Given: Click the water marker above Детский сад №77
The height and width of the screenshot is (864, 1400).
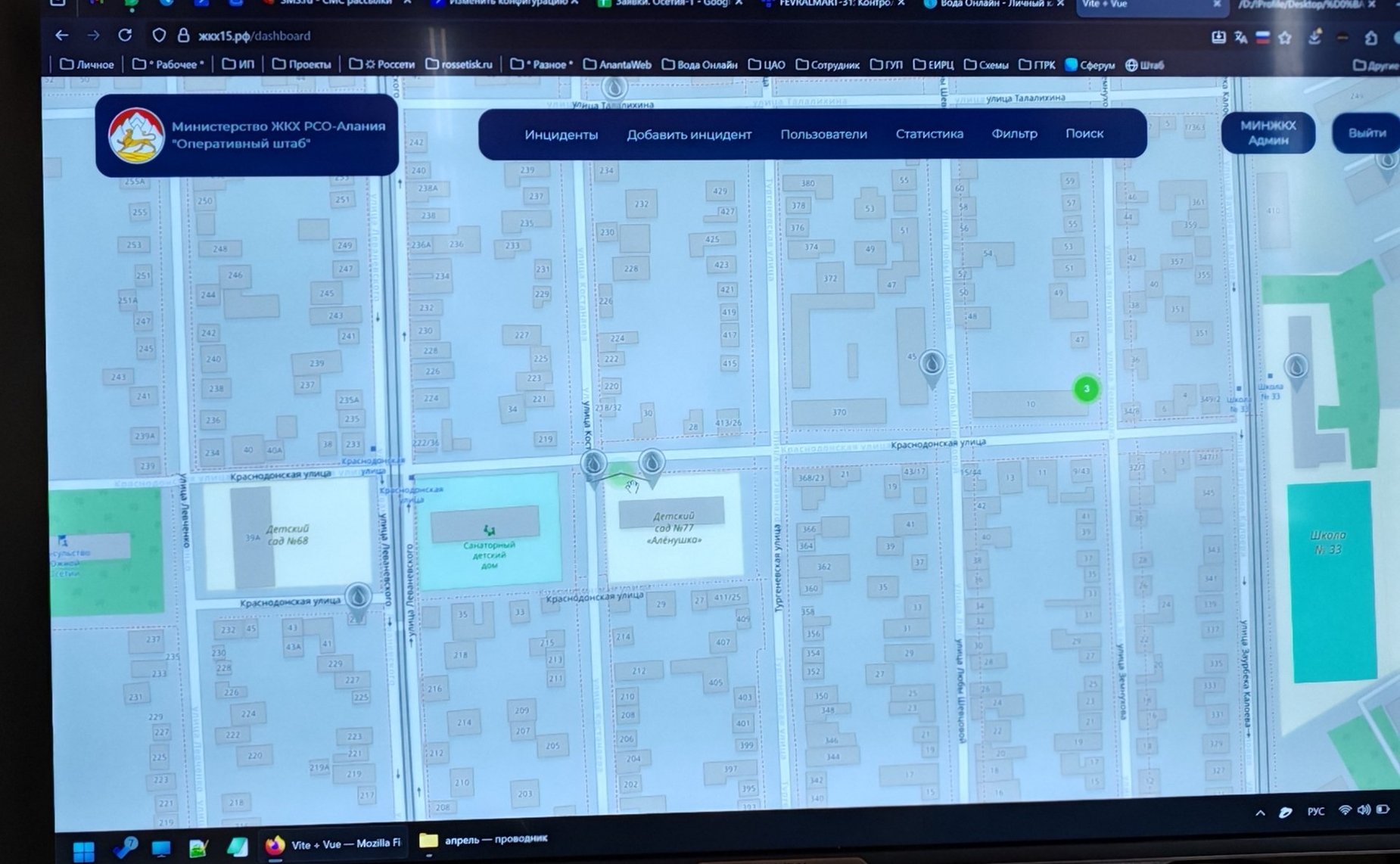Looking at the screenshot, I should coord(652,463).
